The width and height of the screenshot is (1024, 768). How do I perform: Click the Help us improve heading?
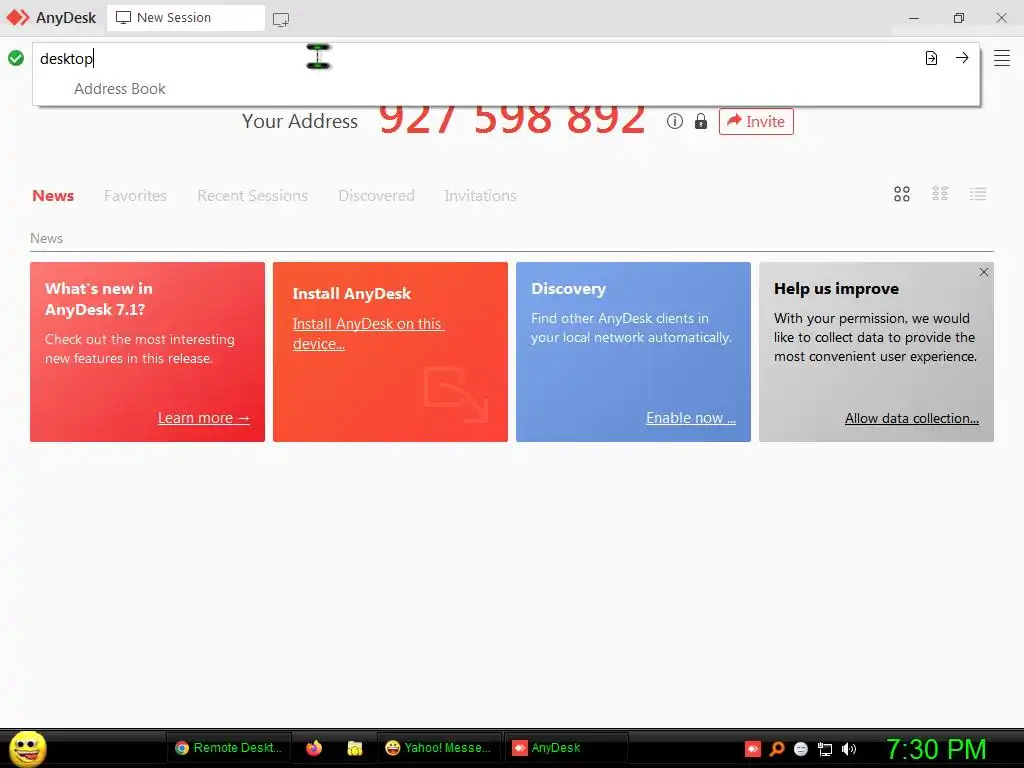(x=836, y=289)
